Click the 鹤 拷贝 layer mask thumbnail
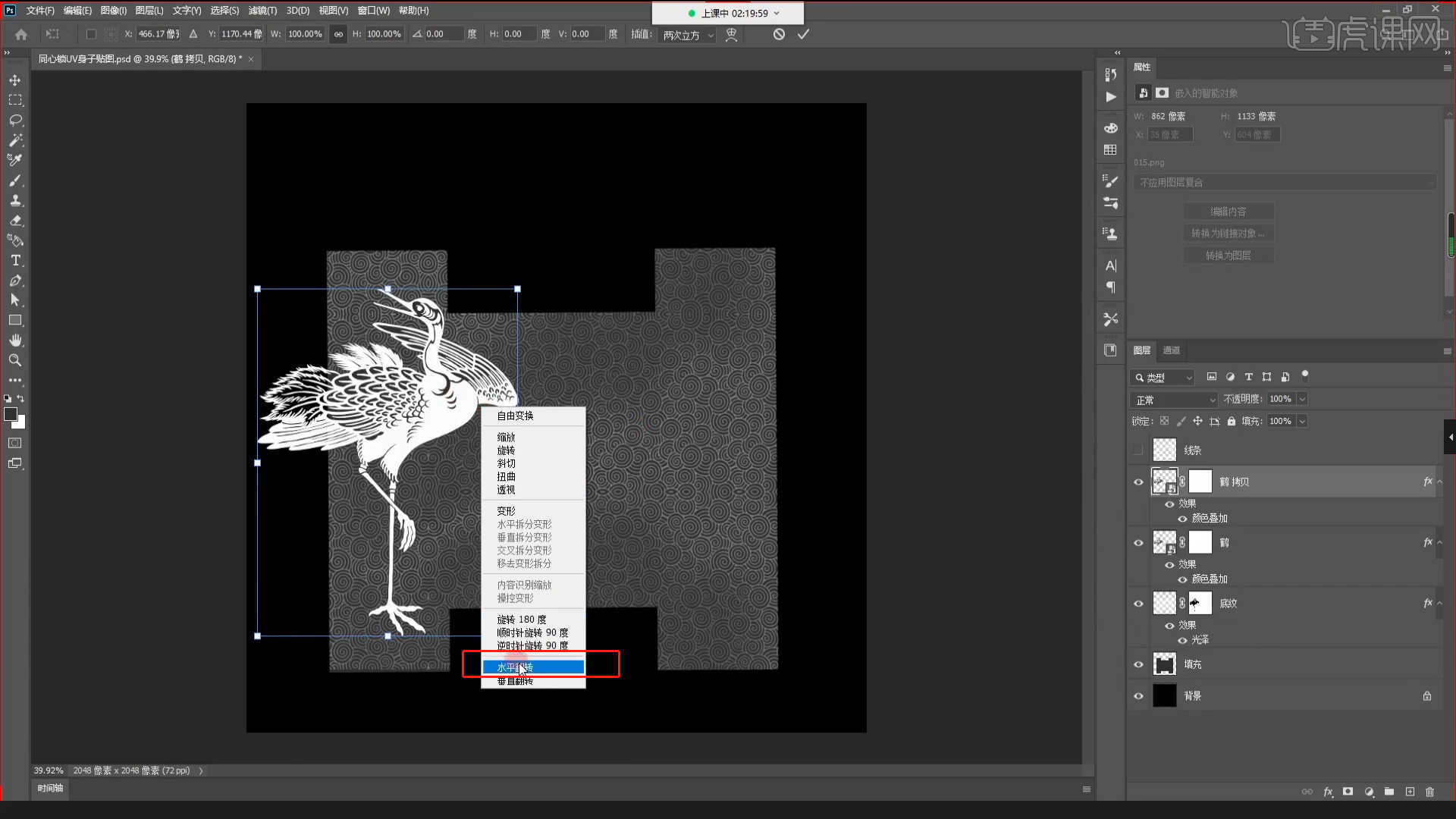This screenshot has height=819, width=1456. [x=1200, y=482]
